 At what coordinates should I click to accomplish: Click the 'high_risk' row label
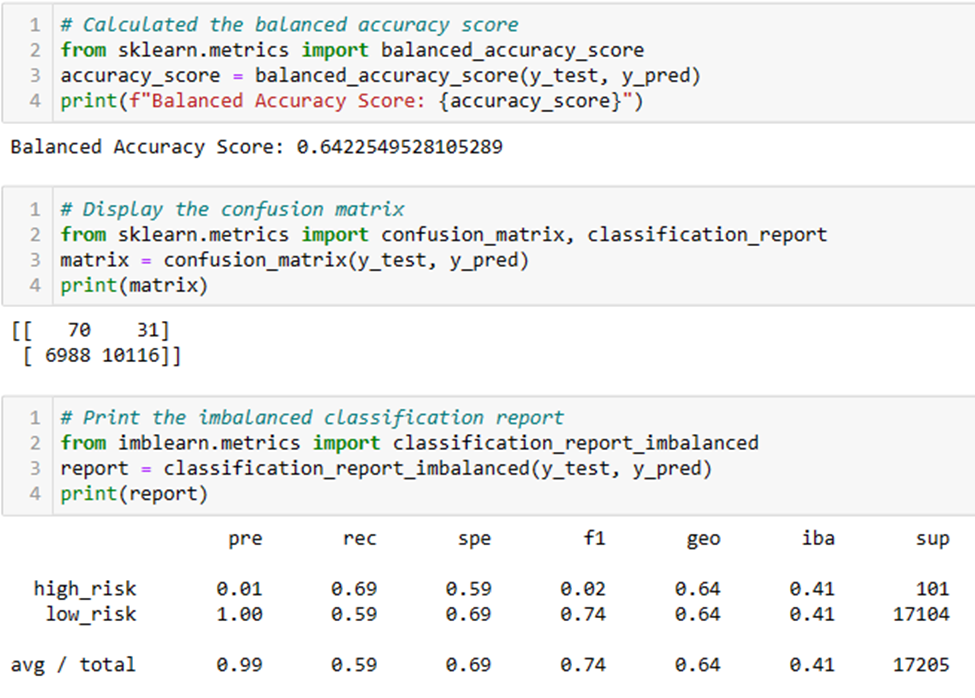pyautogui.click(x=85, y=589)
